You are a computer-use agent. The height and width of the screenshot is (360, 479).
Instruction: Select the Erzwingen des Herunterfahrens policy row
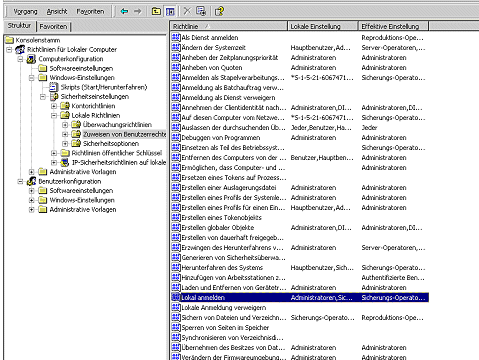click(299, 248)
